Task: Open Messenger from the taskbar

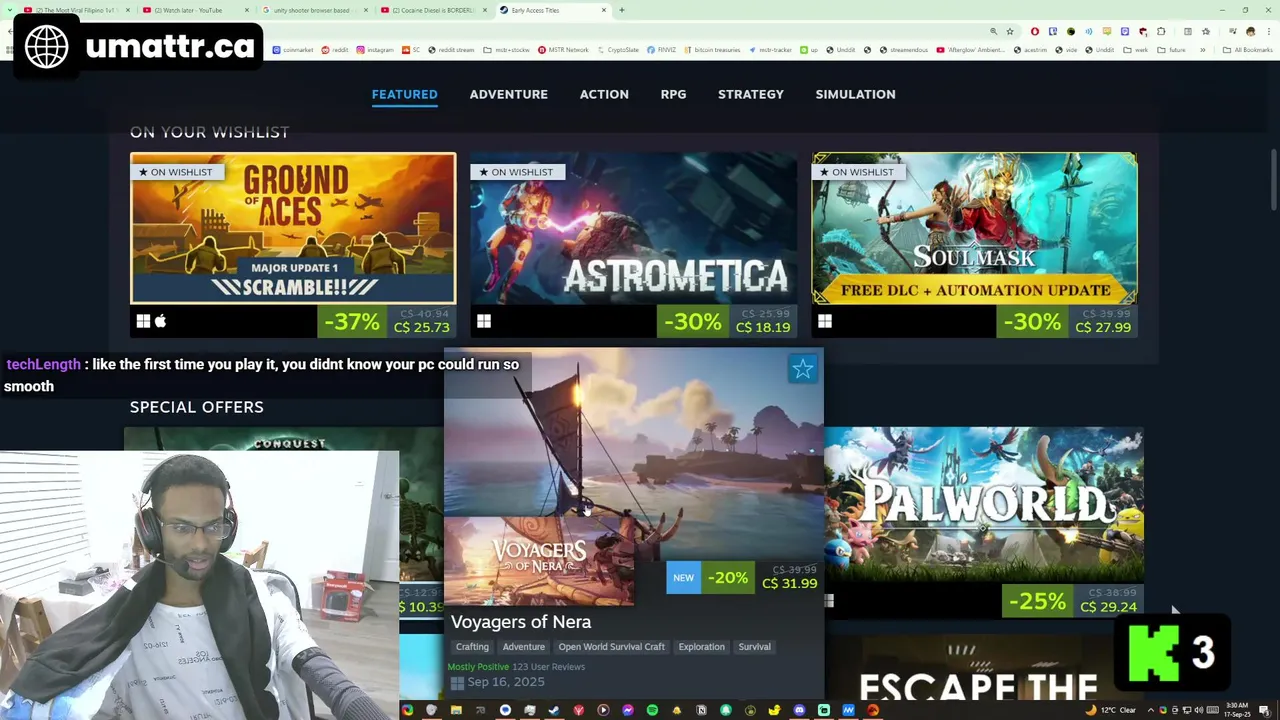Action: click(x=628, y=710)
